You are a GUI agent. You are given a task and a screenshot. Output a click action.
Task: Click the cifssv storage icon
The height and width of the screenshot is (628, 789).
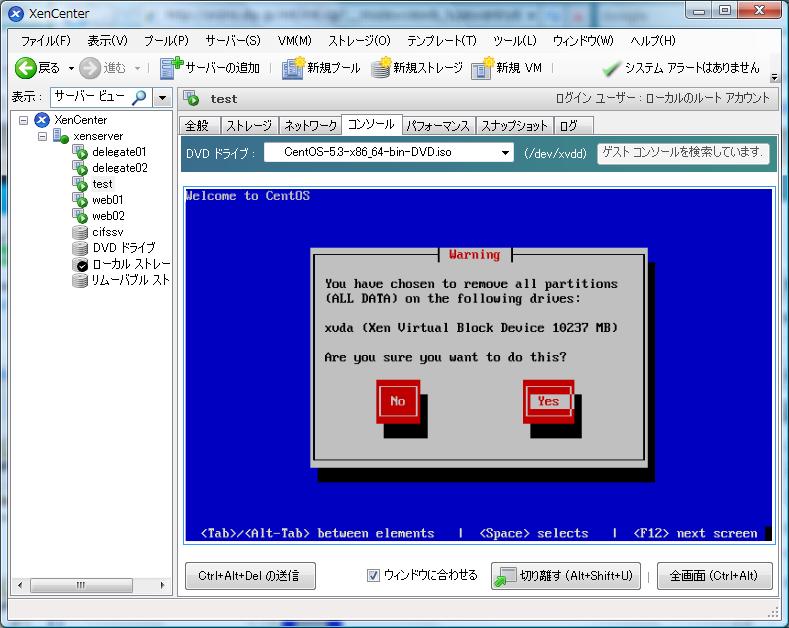click(80, 232)
